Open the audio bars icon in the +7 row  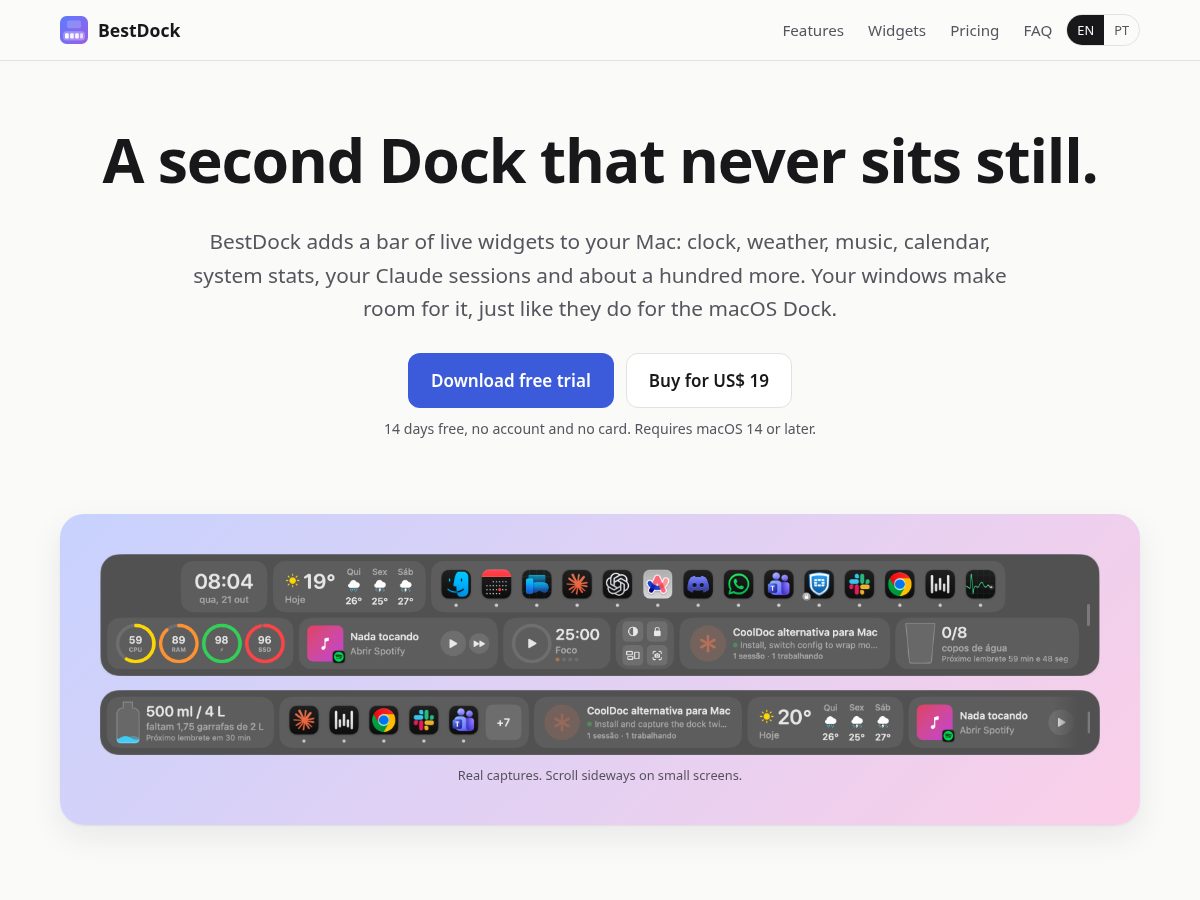[344, 720]
